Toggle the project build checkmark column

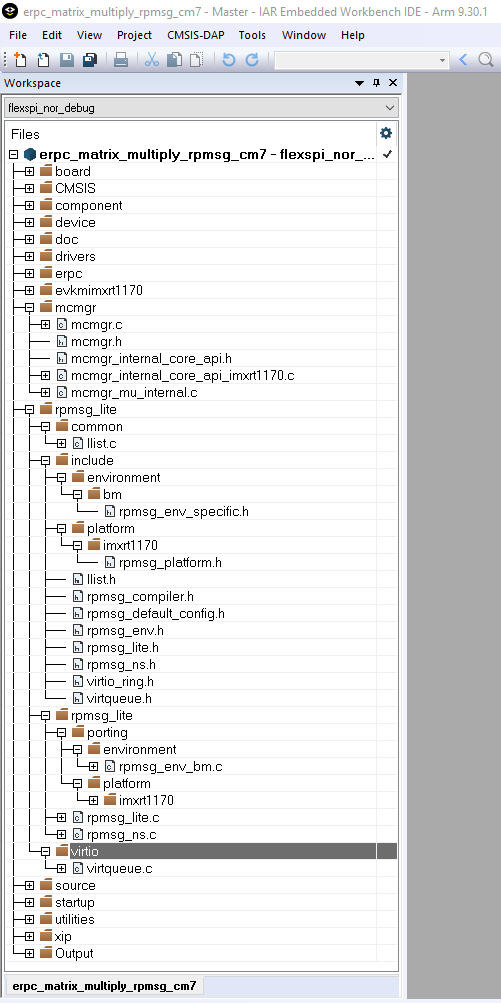[386, 154]
